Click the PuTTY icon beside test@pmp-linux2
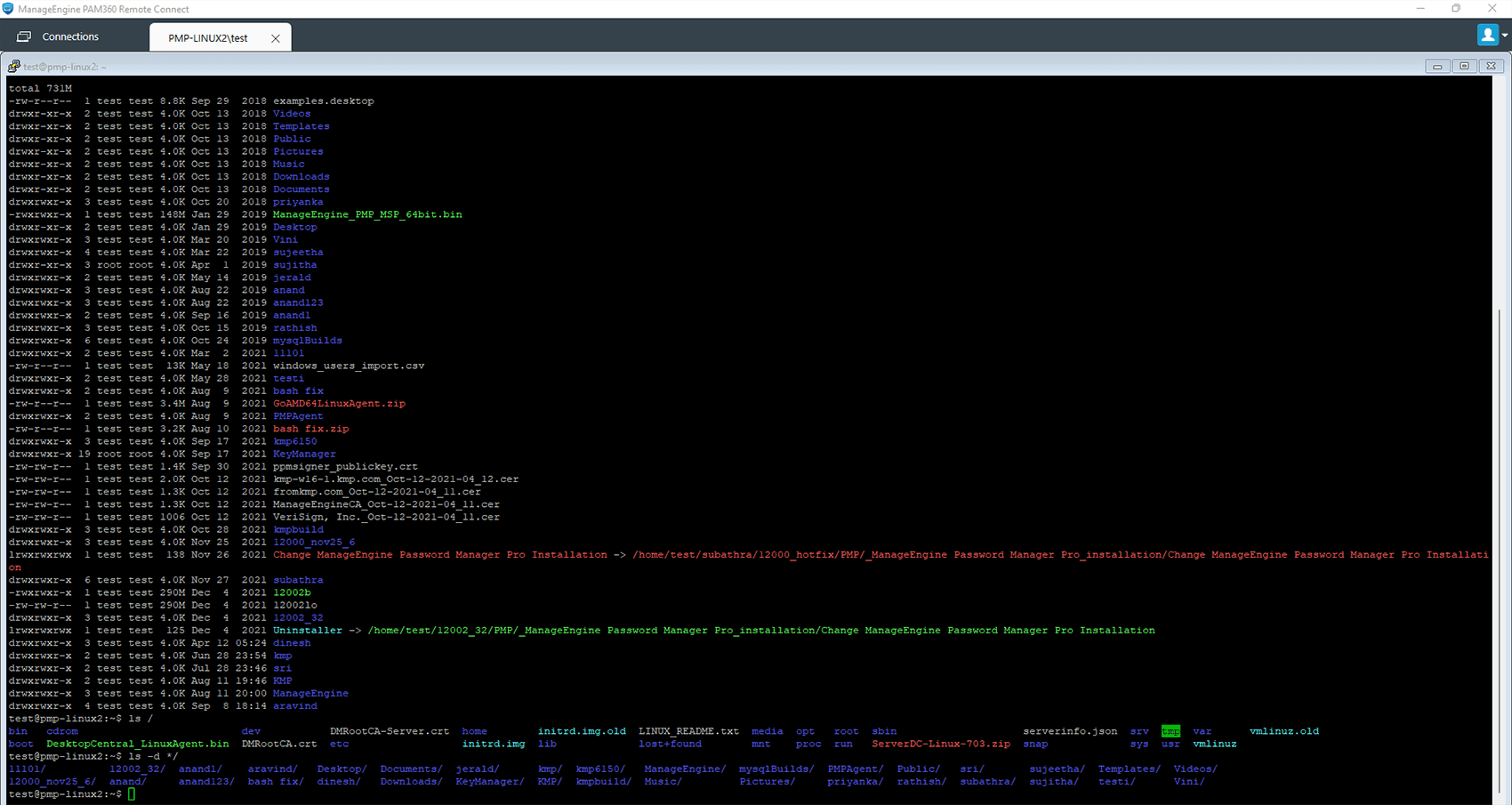Image resolution: width=1512 pixels, height=805 pixels. [13, 67]
